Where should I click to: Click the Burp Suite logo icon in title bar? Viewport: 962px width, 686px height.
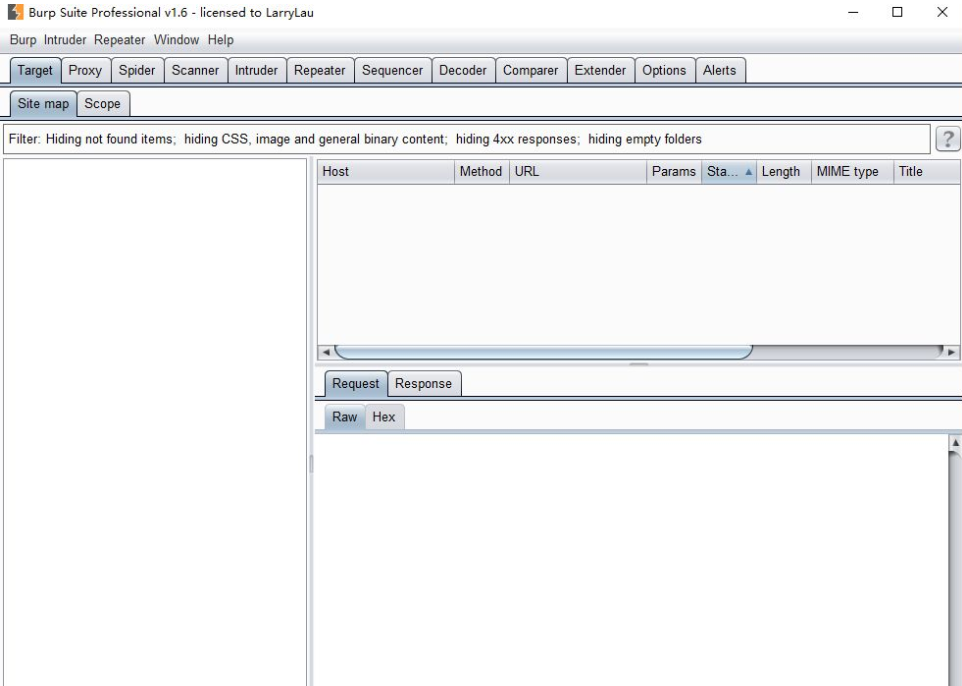[x=15, y=12]
